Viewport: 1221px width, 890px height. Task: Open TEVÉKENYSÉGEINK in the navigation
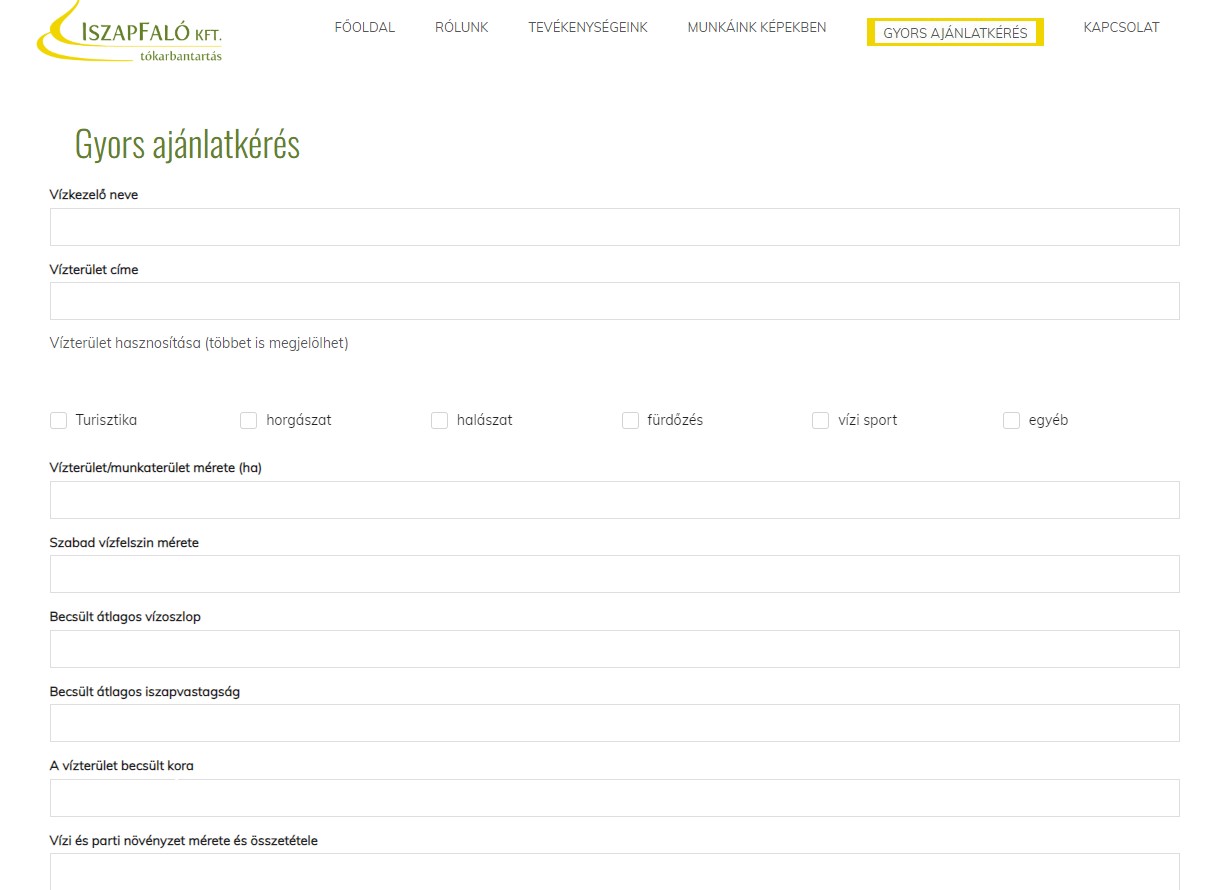pyautogui.click(x=588, y=28)
